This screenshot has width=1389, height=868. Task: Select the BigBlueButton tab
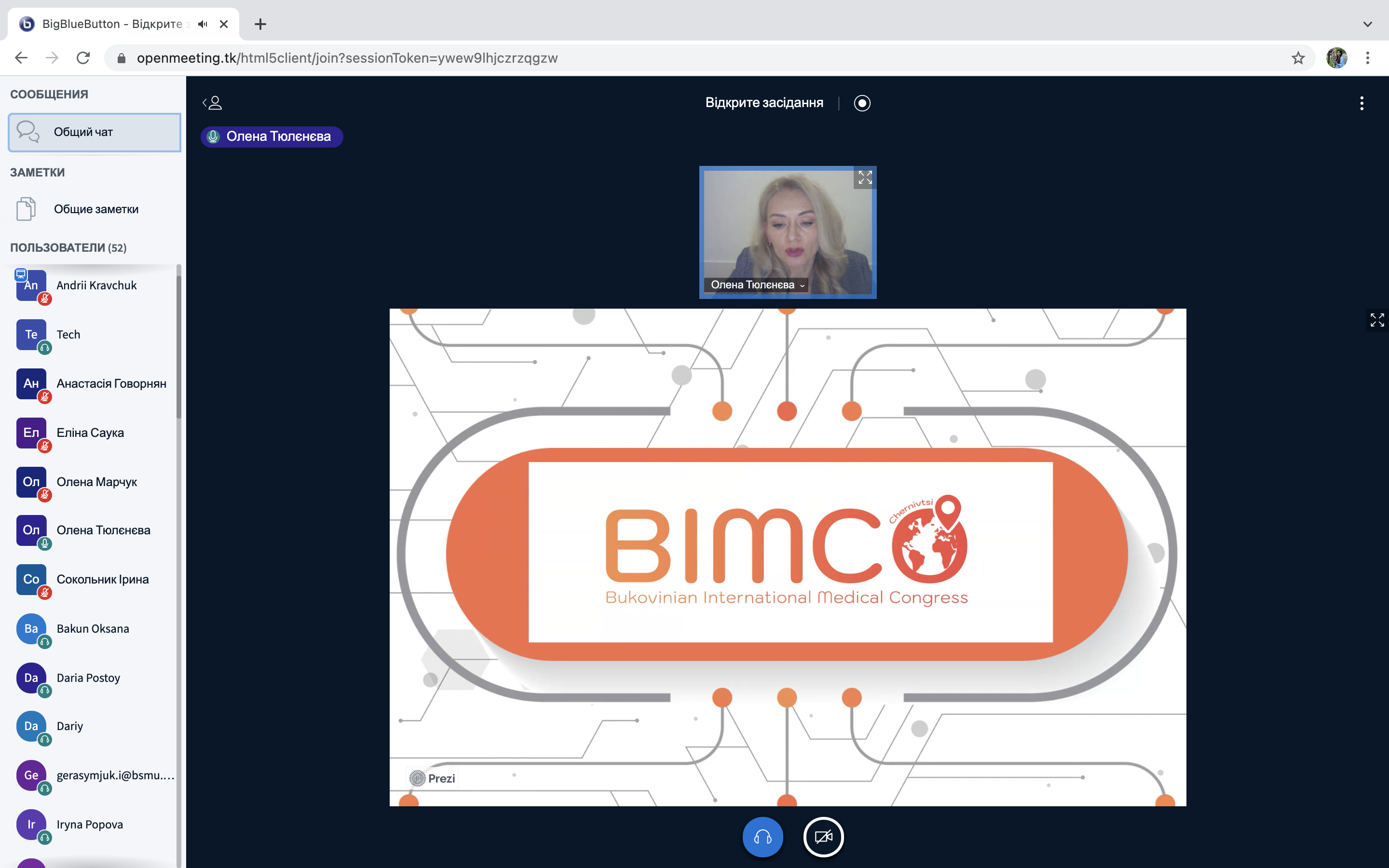click(123, 24)
